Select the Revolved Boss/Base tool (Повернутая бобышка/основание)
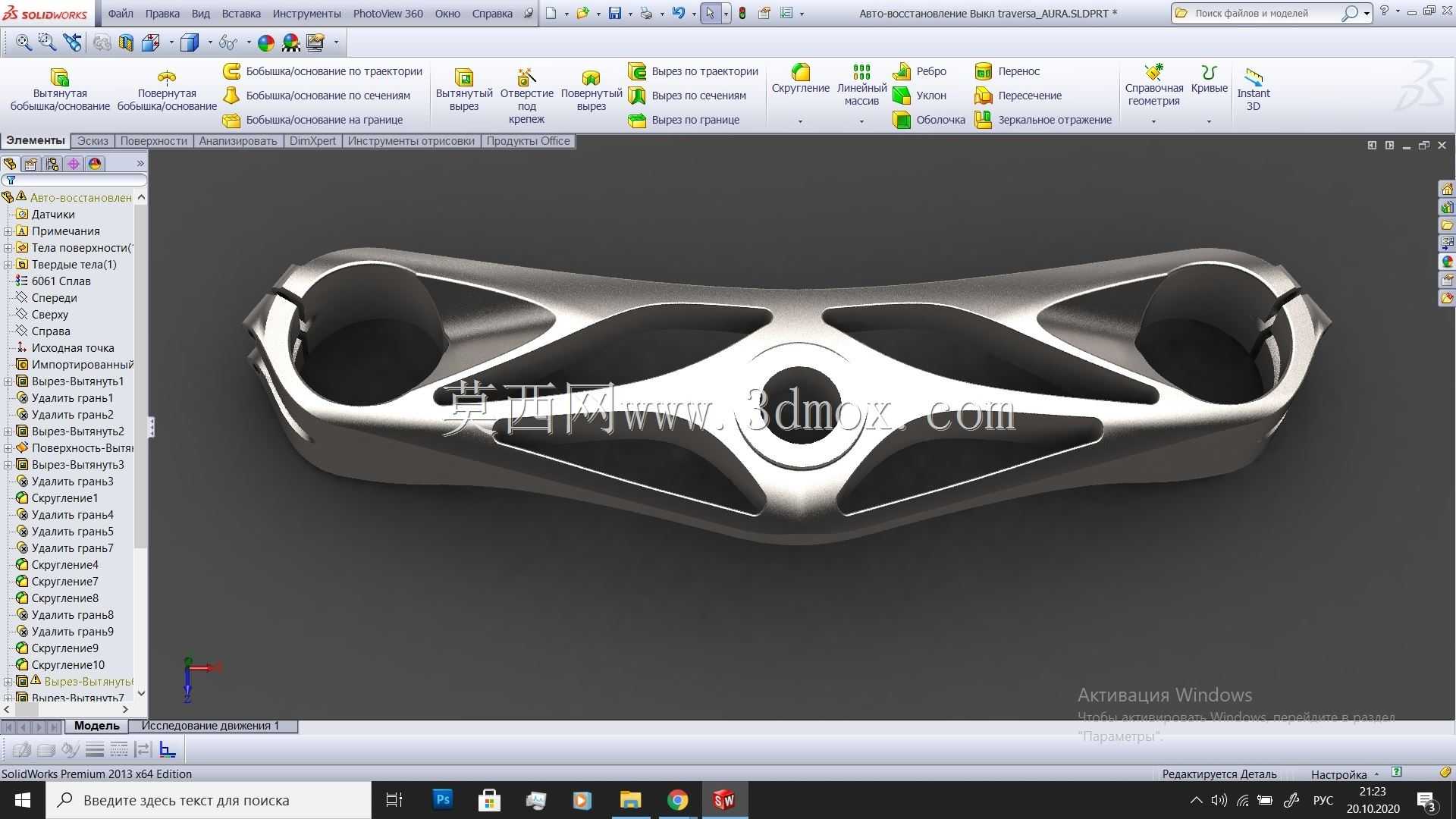 [167, 89]
